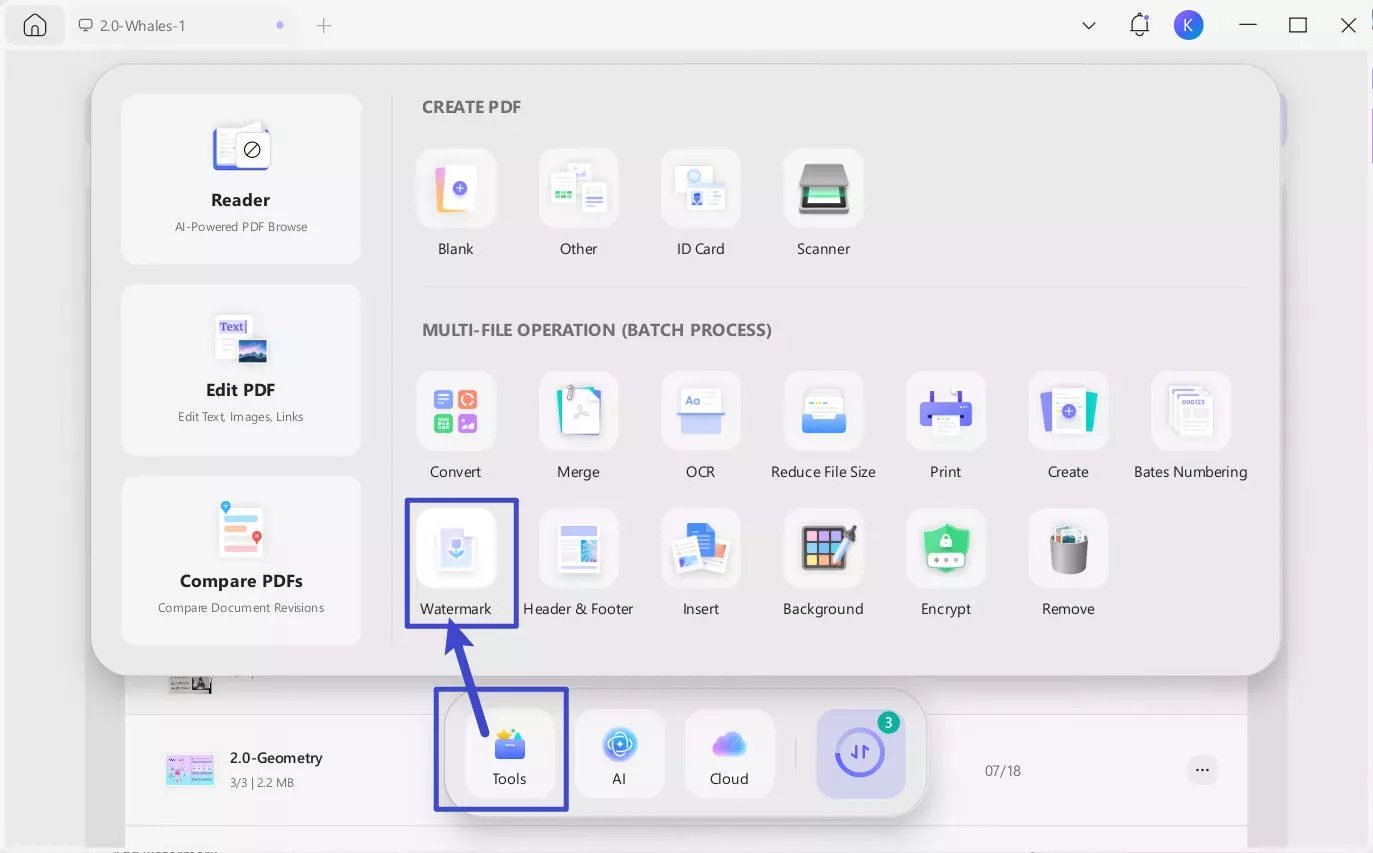Open the Edit PDF card

(241, 370)
